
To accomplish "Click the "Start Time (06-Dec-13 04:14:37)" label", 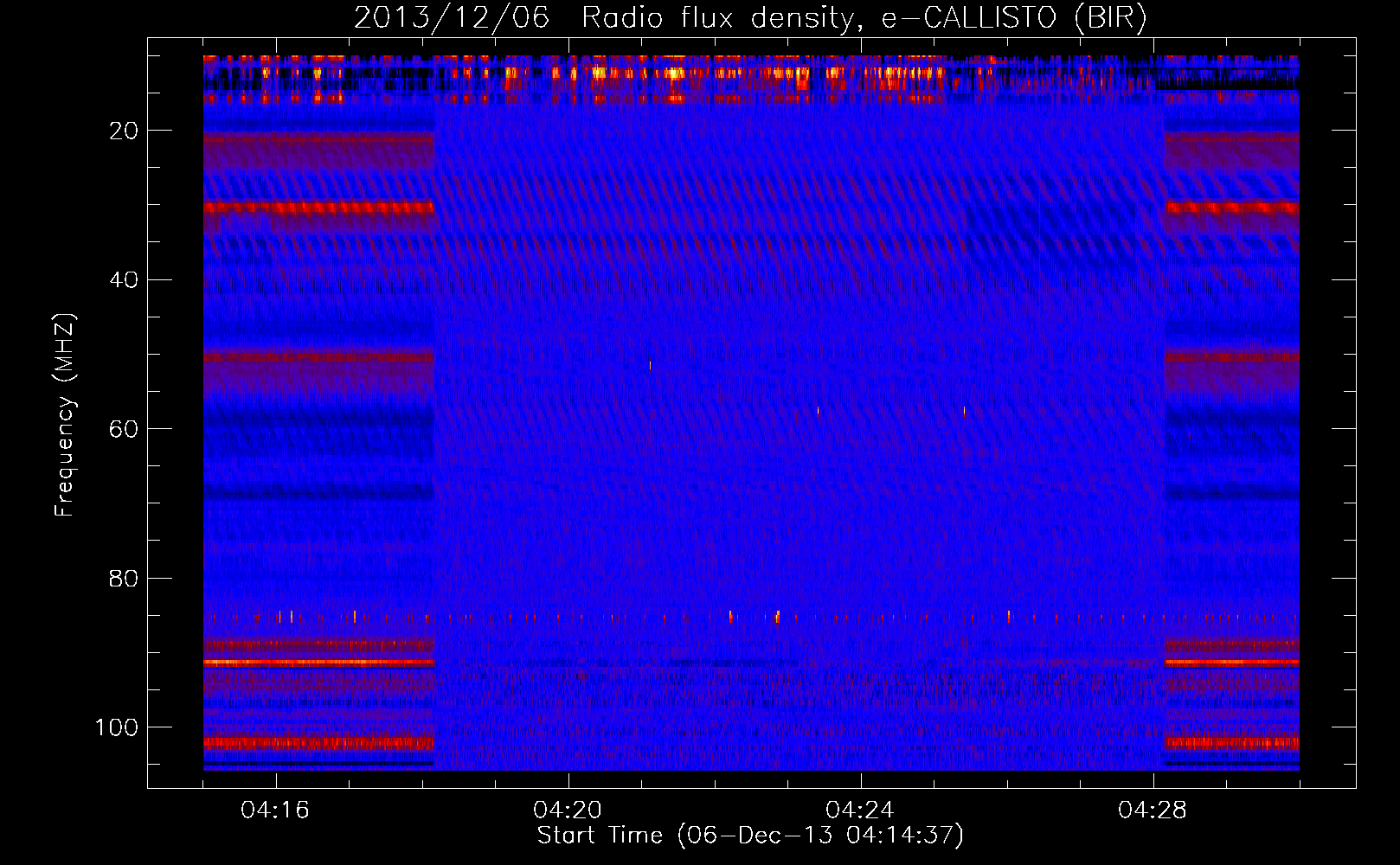I will pos(750,836).
